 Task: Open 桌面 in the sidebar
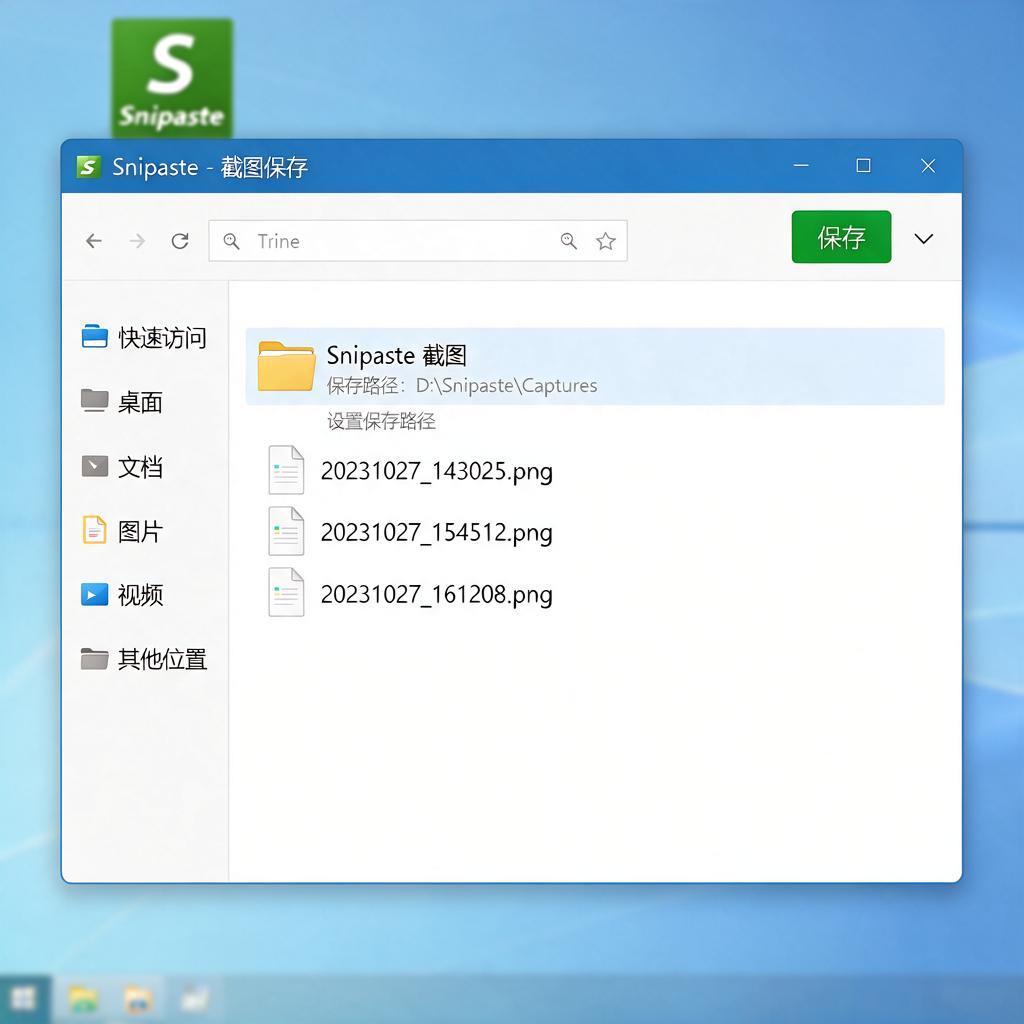(122, 402)
